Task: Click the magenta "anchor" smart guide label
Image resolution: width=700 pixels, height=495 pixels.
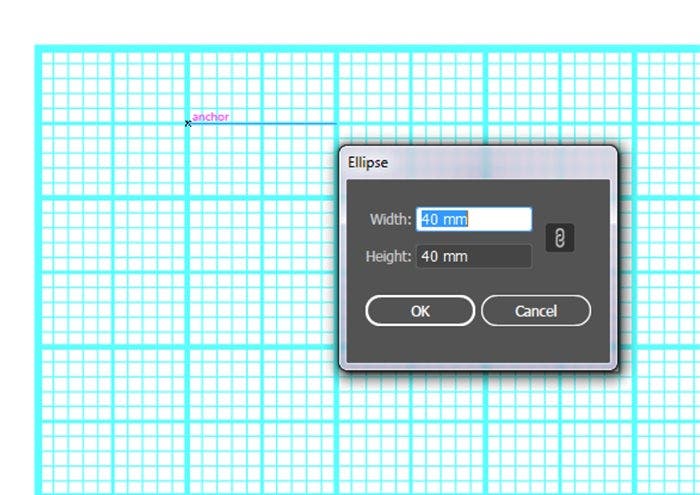Action: coord(211,117)
